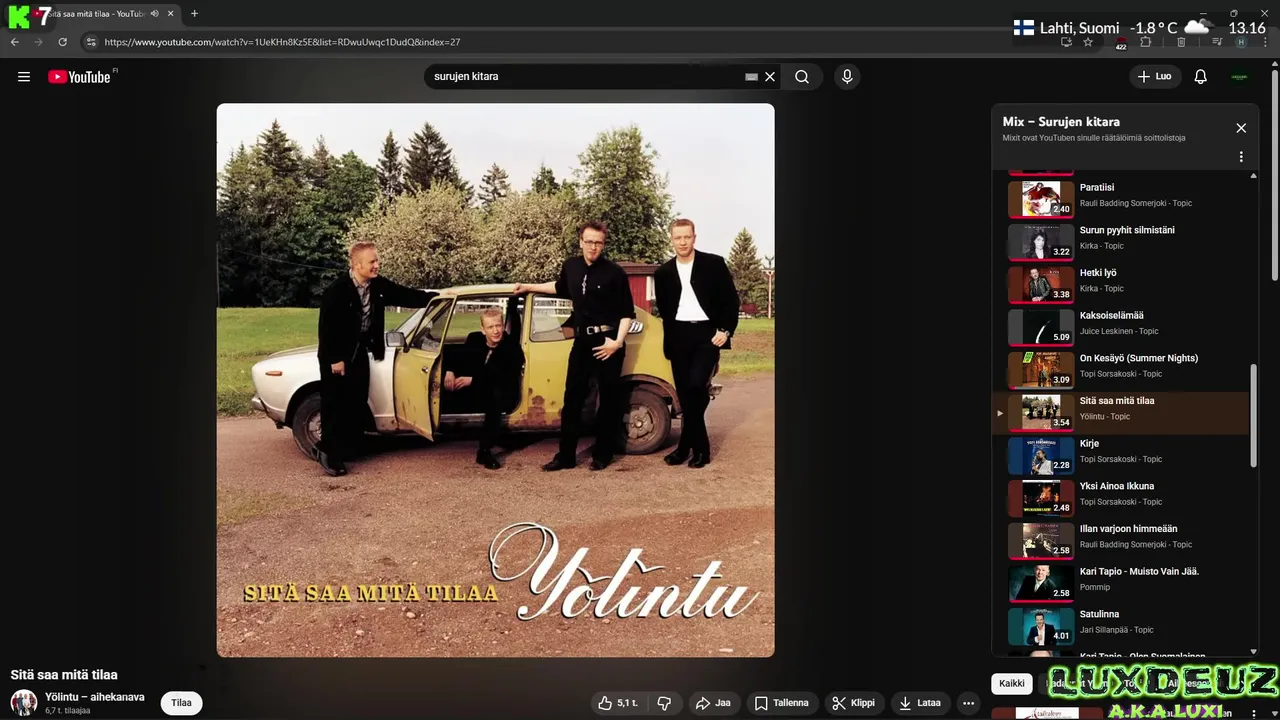
Task: View site information icon in address bar
Action: 91,42
